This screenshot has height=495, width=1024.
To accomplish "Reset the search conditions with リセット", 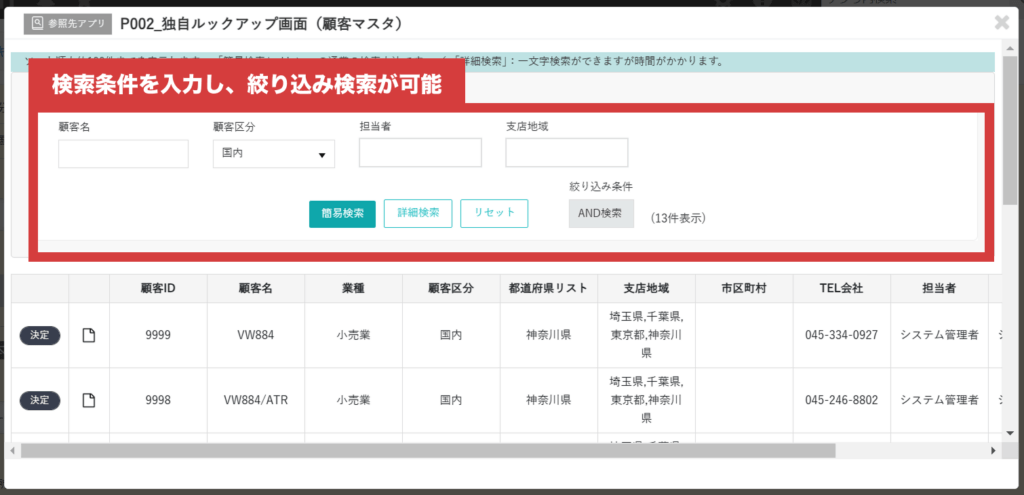I will point(494,213).
